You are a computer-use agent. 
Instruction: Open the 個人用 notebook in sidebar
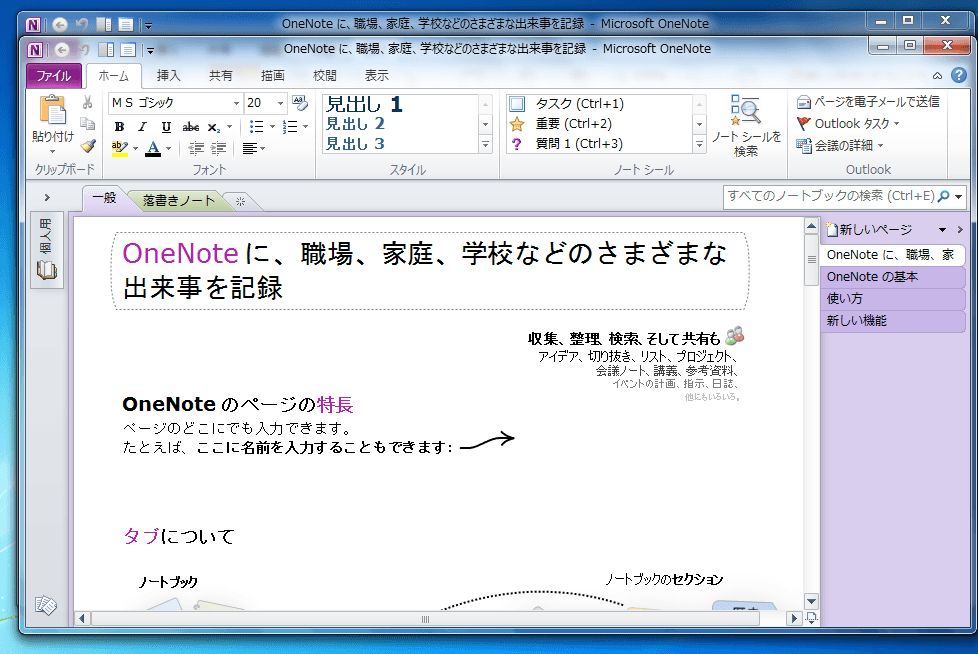[x=47, y=249]
